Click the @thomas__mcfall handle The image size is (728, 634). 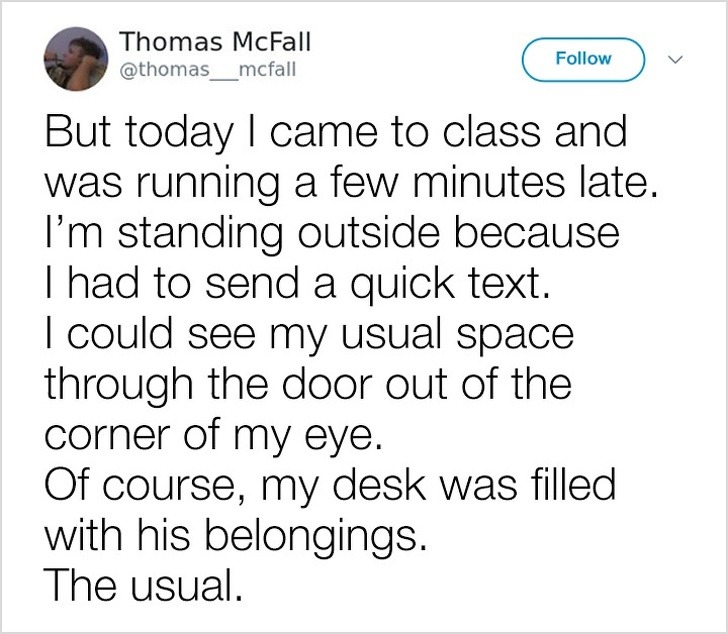(207, 70)
